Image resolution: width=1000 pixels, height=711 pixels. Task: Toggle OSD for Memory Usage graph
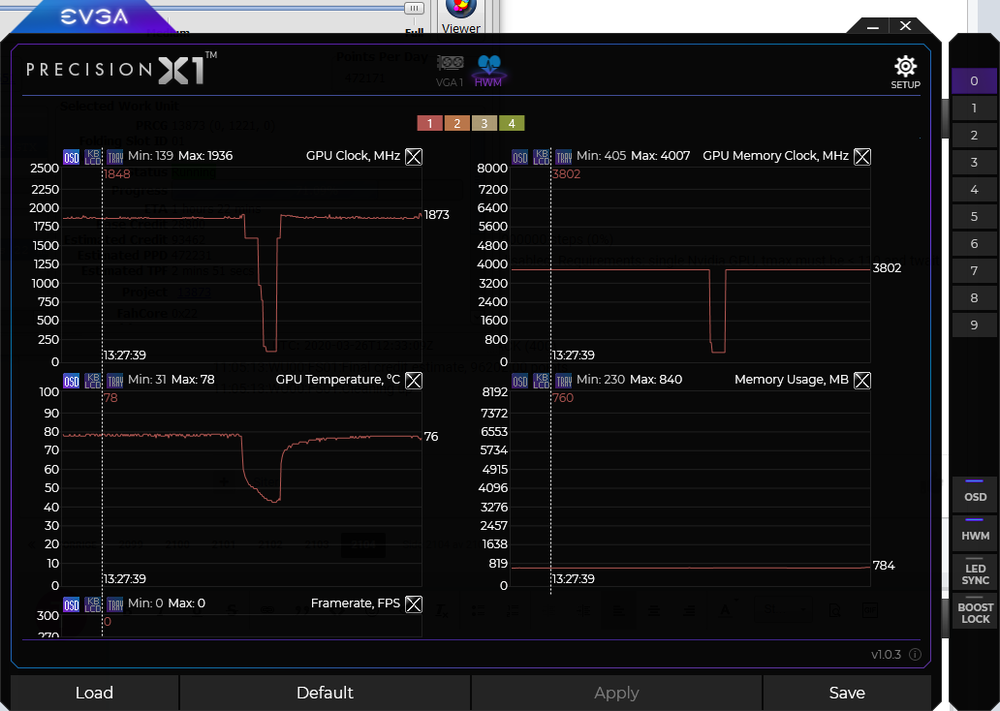(x=520, y=381)
